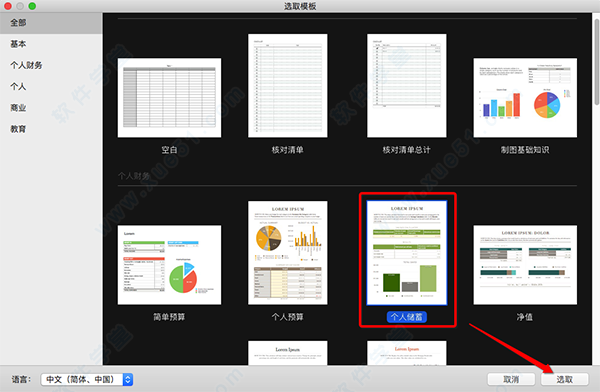Select the 净值 net worth template

[x=525, y=265]
